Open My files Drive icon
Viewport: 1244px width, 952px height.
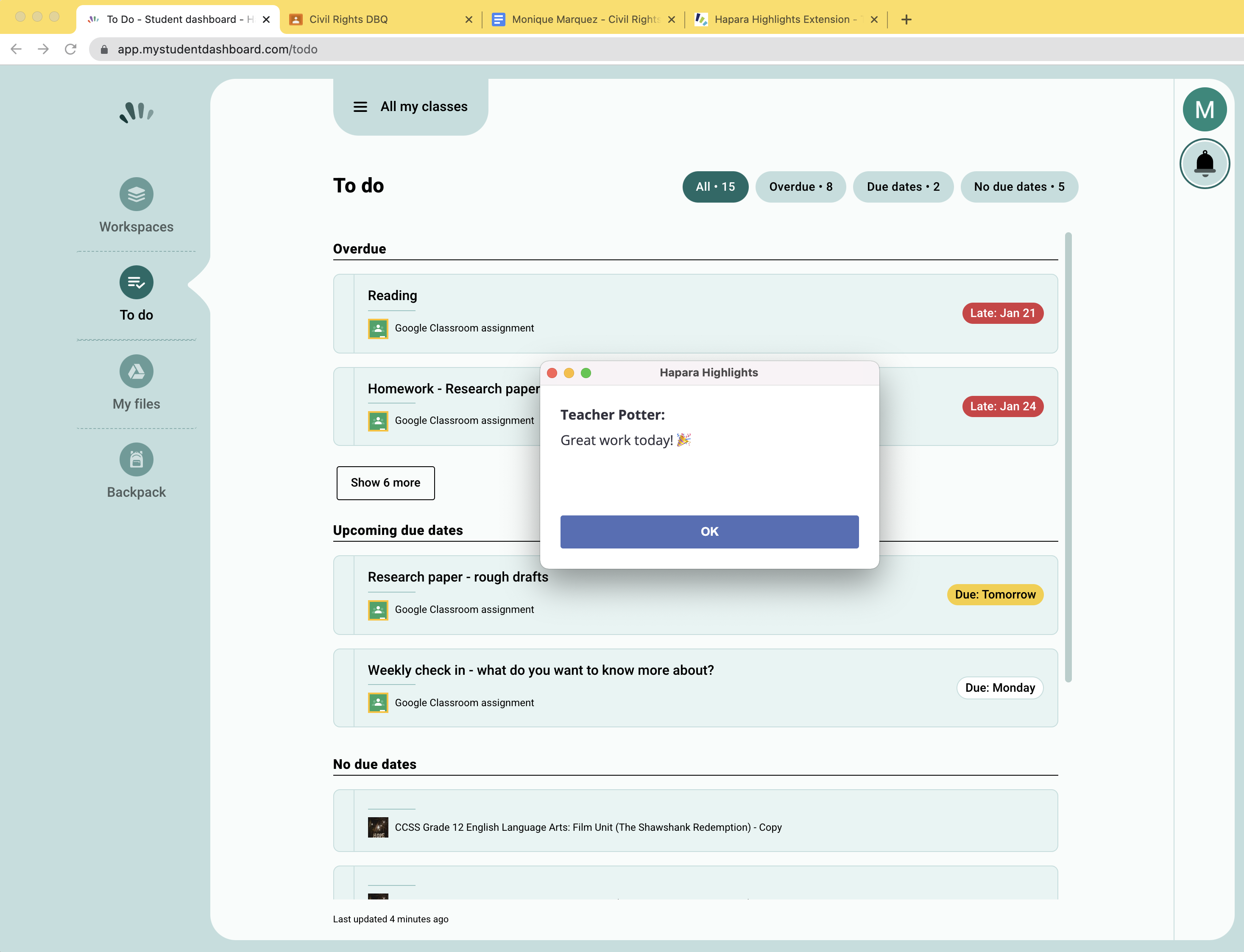point(136,371)
